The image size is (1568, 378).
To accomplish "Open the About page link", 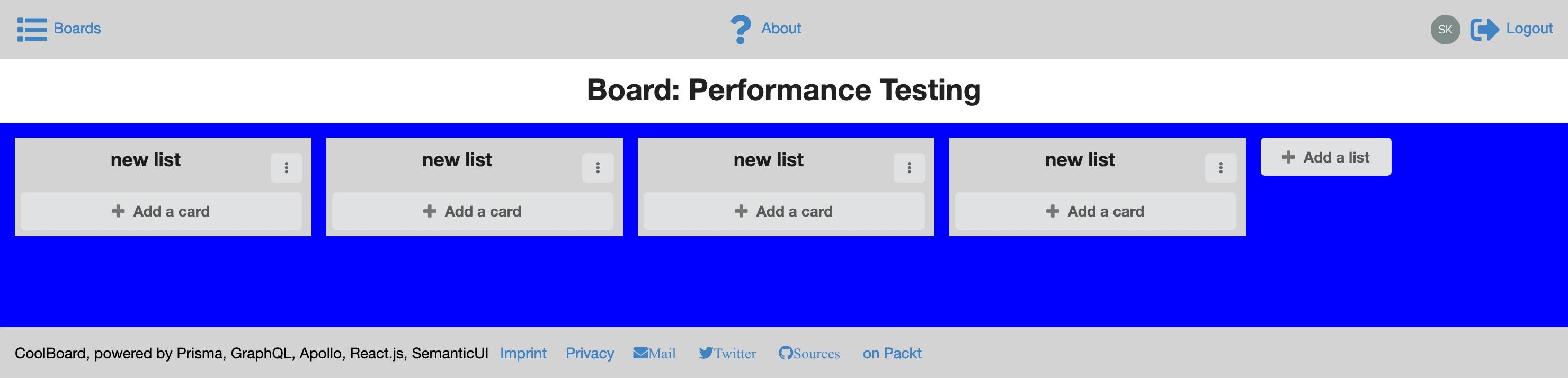I will pyautogui.click(x=781, y=29).
